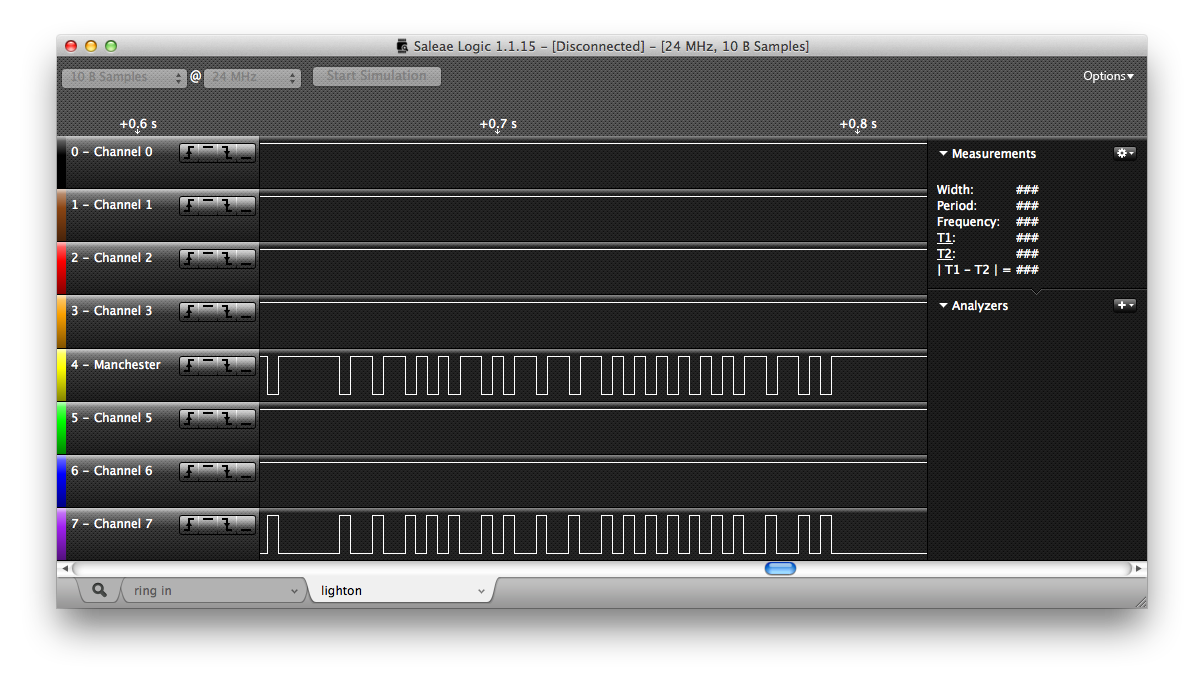Image resolution: width=1204 pixels, height=687 pixels.
Task: Click the 7 - Channel 7 label
Action: 112,524
